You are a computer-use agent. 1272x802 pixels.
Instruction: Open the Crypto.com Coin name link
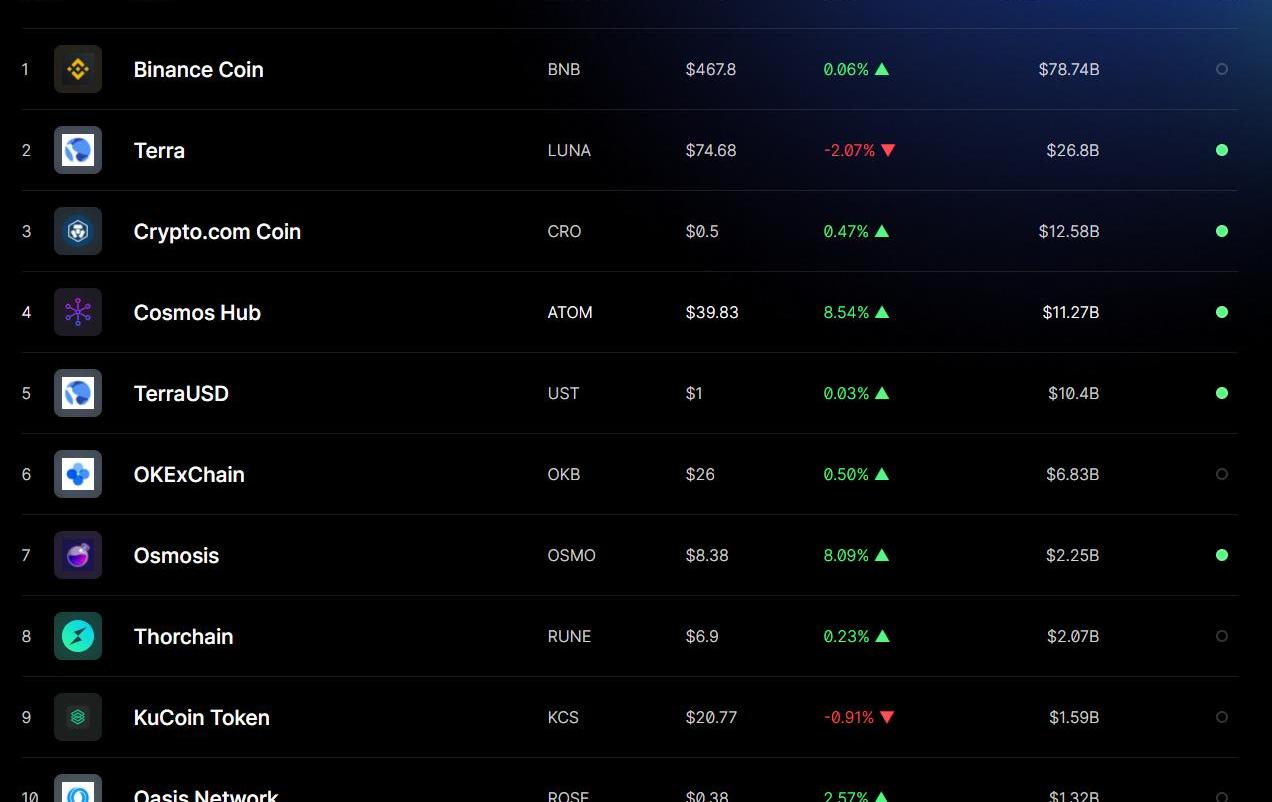217,231
